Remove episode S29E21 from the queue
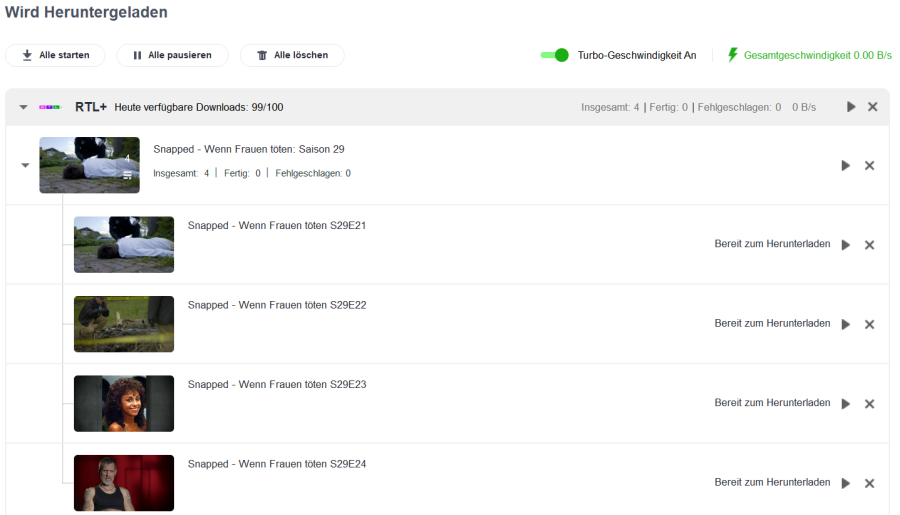 (x=869, y=245)
